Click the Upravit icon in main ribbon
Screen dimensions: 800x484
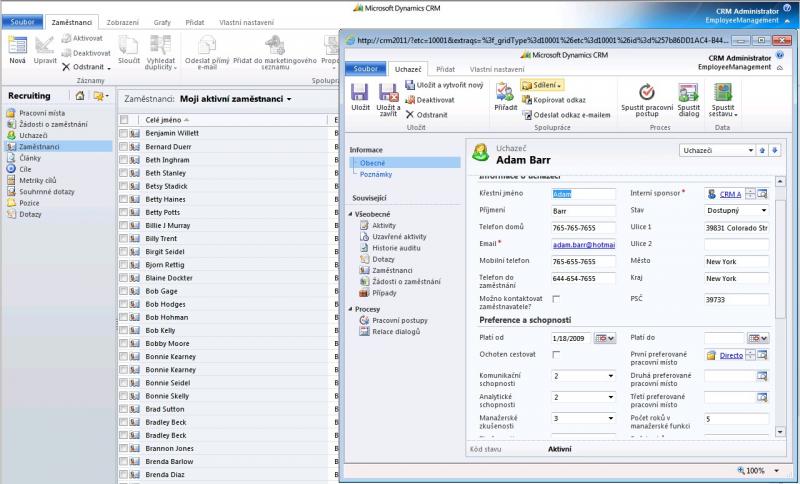click(45, 45)
